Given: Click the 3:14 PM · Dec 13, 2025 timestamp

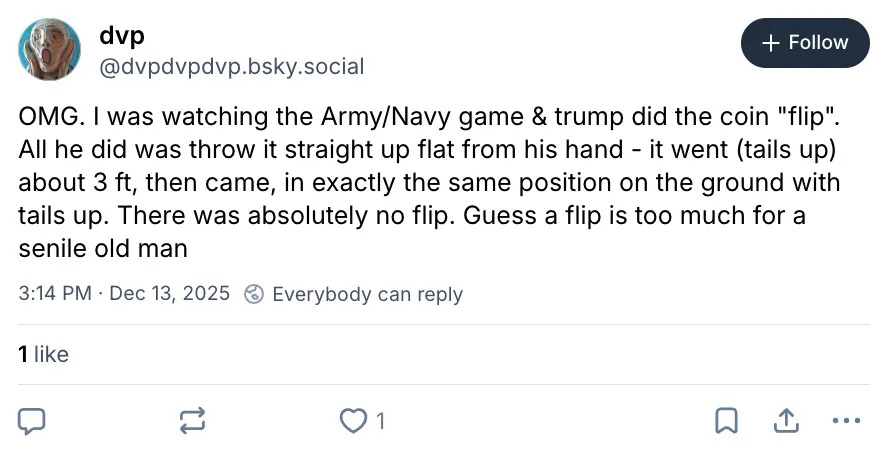Looking at the screenshot, I should pyautogui.click(x=124, y=294).
